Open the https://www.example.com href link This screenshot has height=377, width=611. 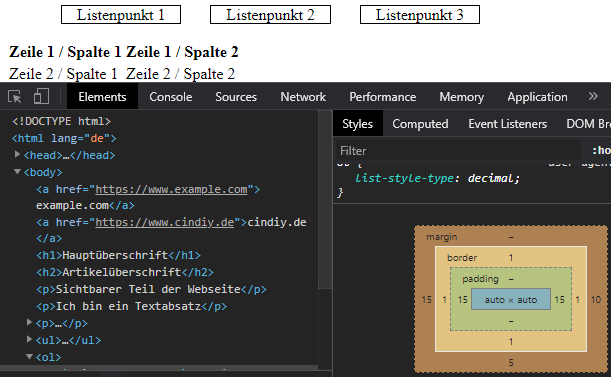click(x=171, y=189)
